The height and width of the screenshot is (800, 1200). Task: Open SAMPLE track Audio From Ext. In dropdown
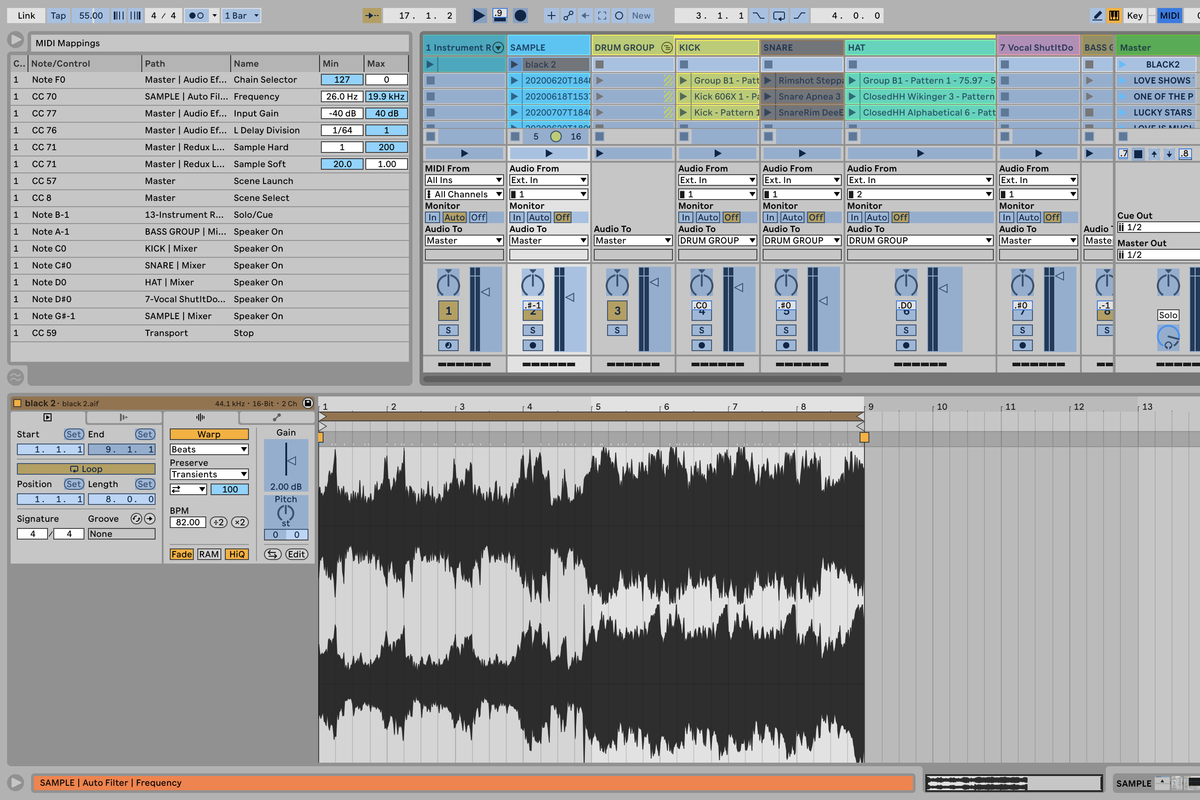coord(548,180)
